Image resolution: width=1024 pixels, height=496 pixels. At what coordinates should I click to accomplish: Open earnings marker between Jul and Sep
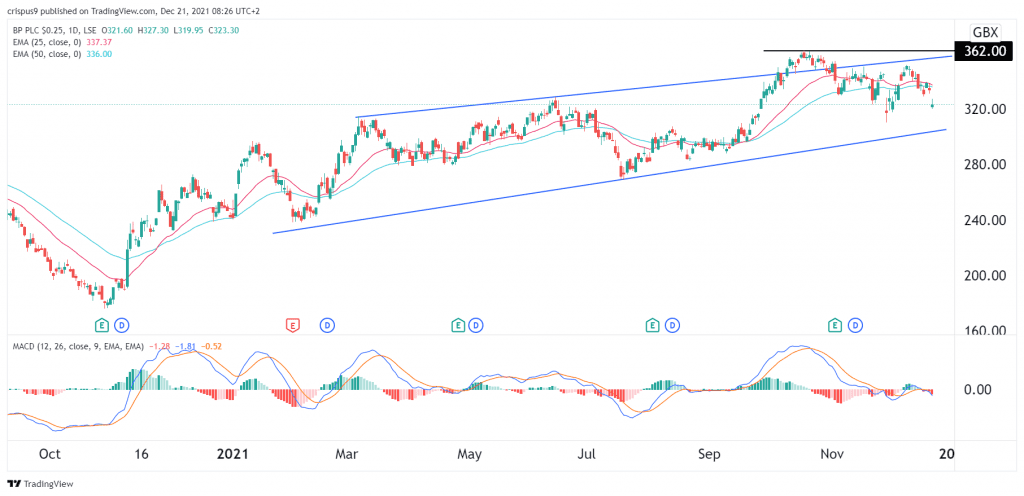pos(652,324)
